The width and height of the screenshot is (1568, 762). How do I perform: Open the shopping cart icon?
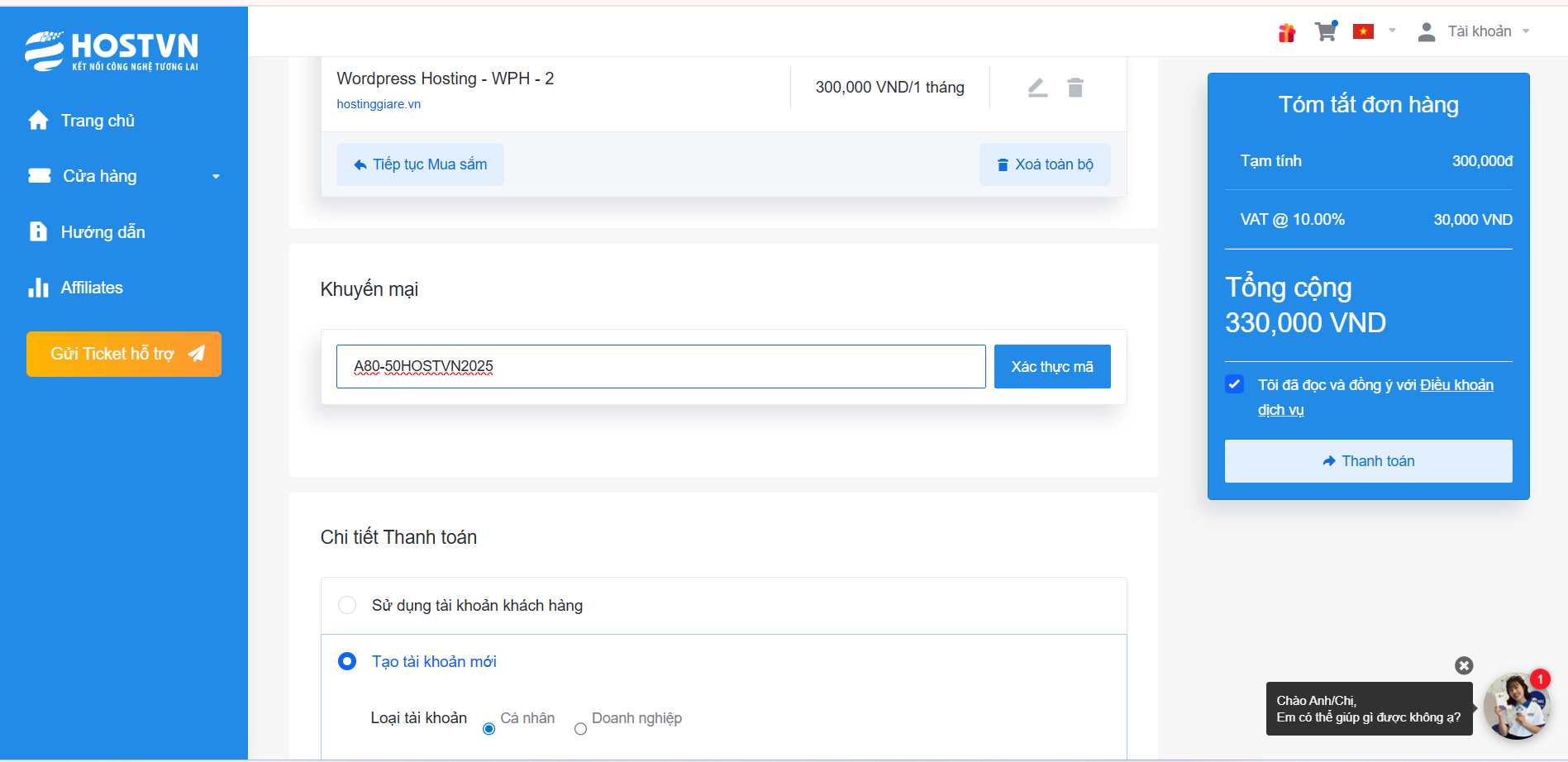click(1326, 31)
